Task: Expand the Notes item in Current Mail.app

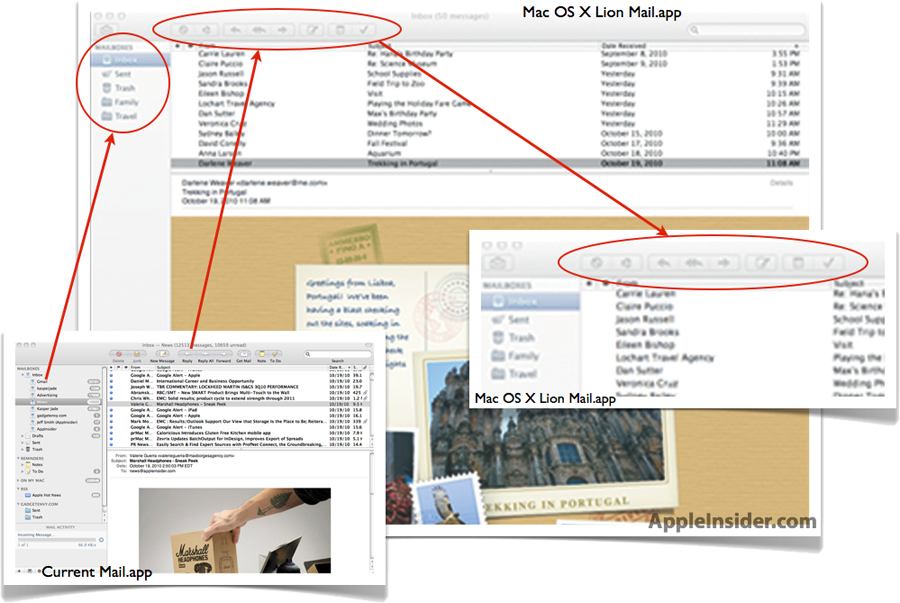Action: click(22, 465)
